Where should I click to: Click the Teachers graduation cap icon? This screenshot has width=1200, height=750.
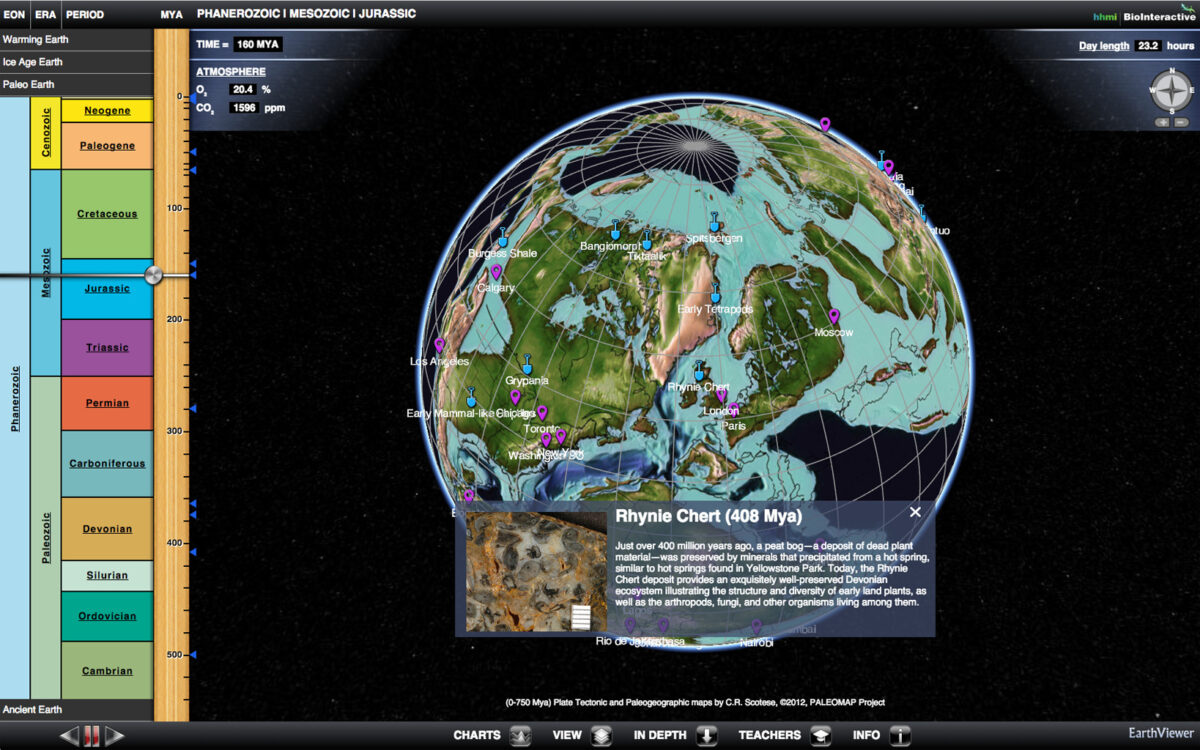coord(820,734)
